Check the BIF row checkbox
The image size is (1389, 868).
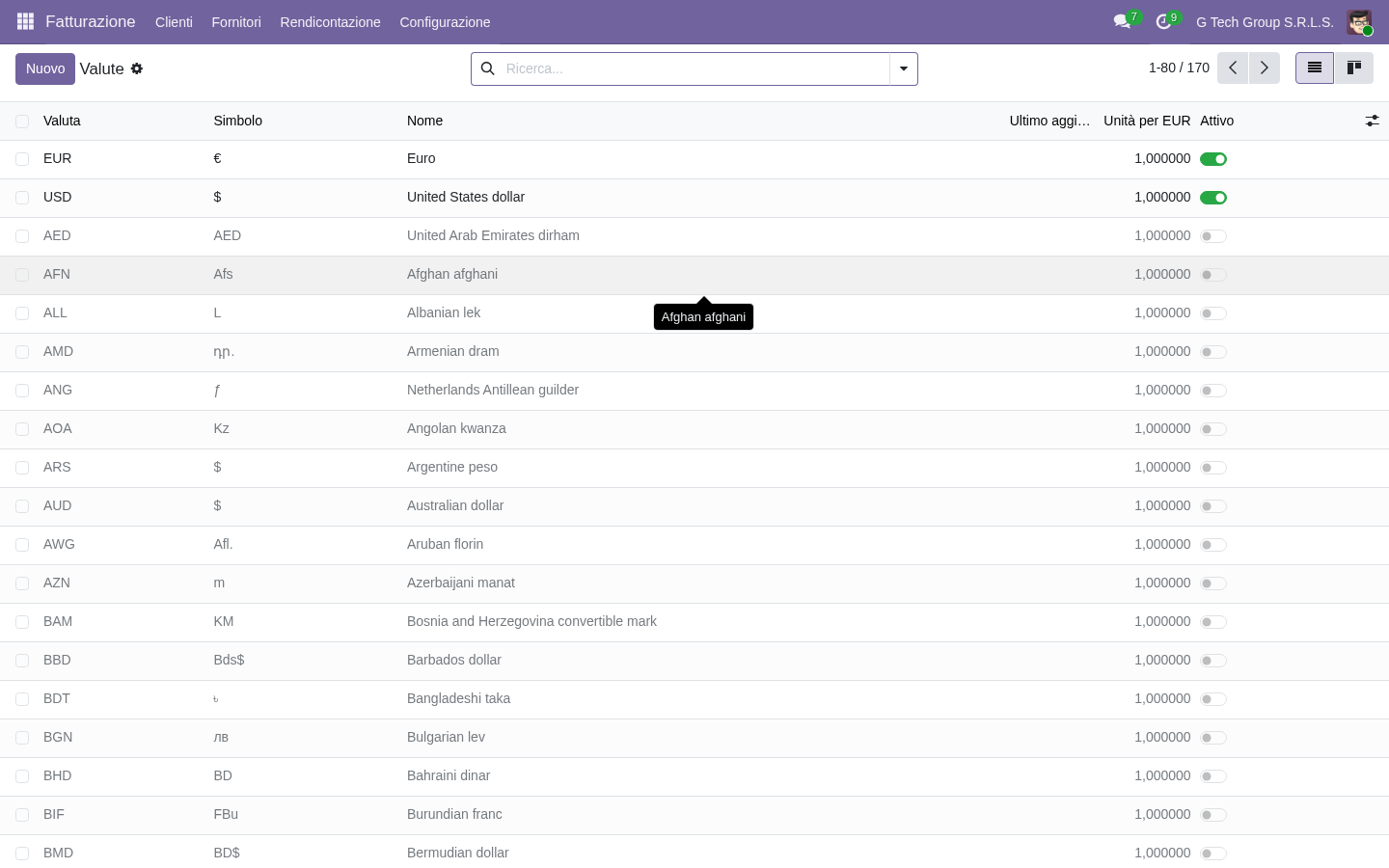coord(22,815)
